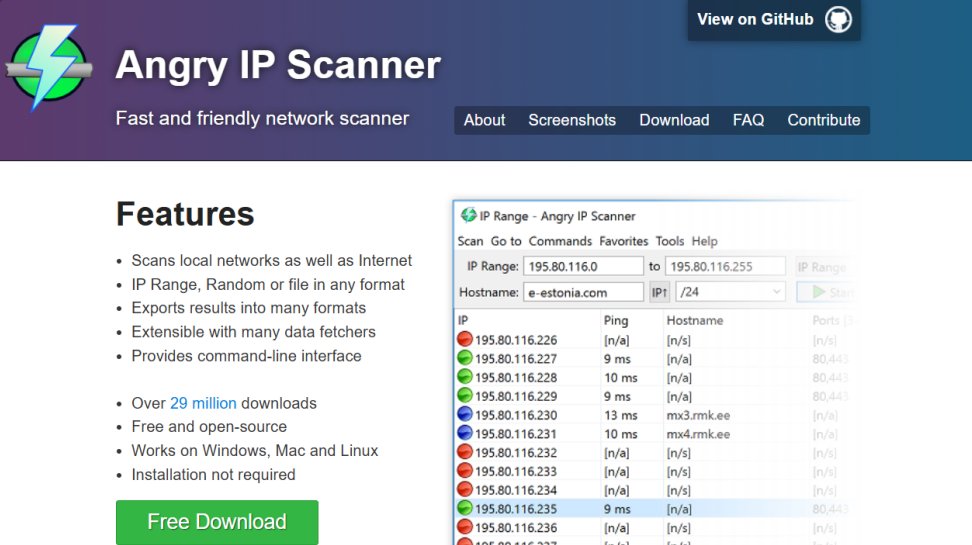Screen dimensions: 972x545
Task: Click the Features heading
Action: 185,214
